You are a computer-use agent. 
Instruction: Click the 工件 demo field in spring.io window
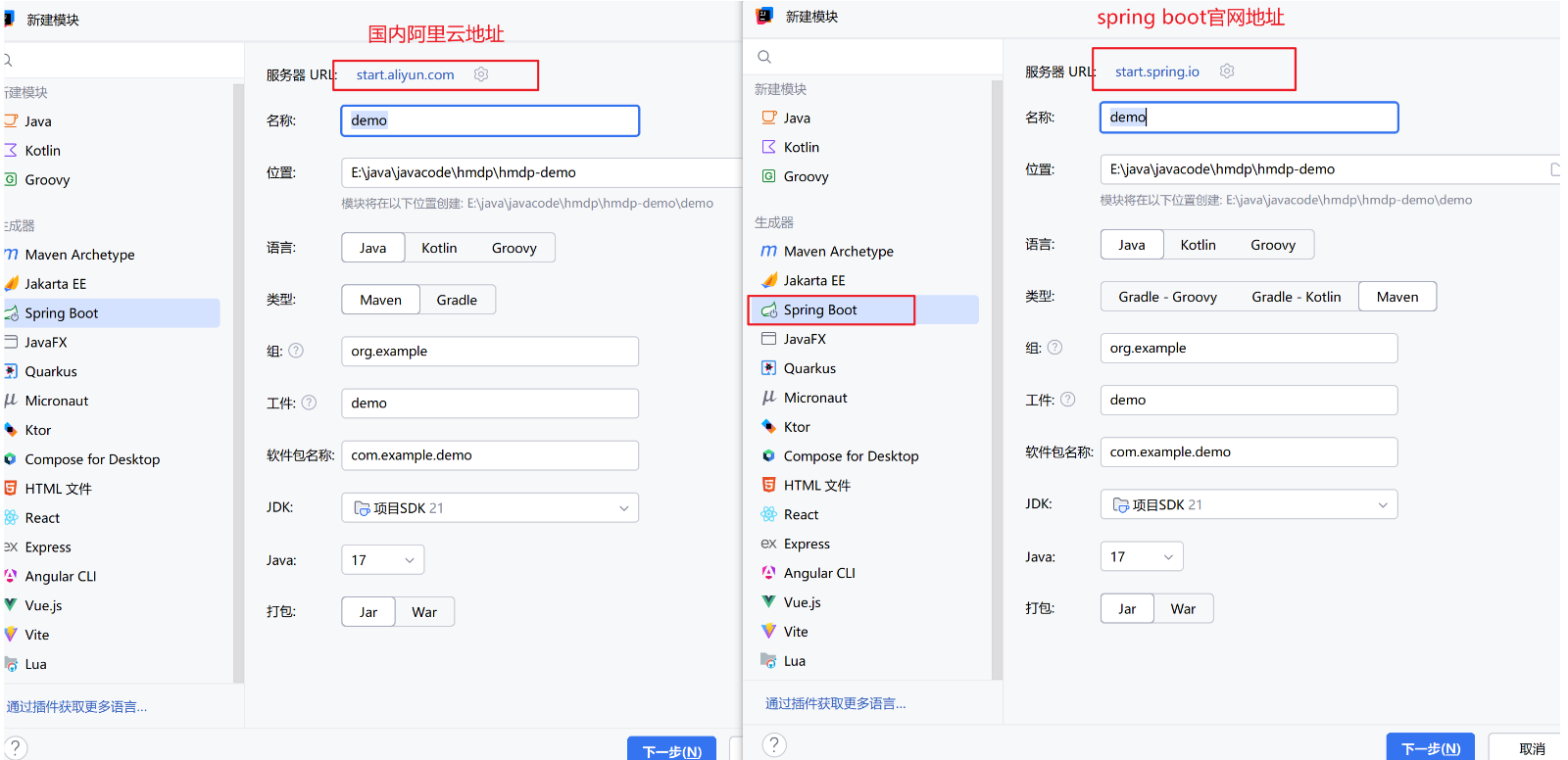(1249, 401)
